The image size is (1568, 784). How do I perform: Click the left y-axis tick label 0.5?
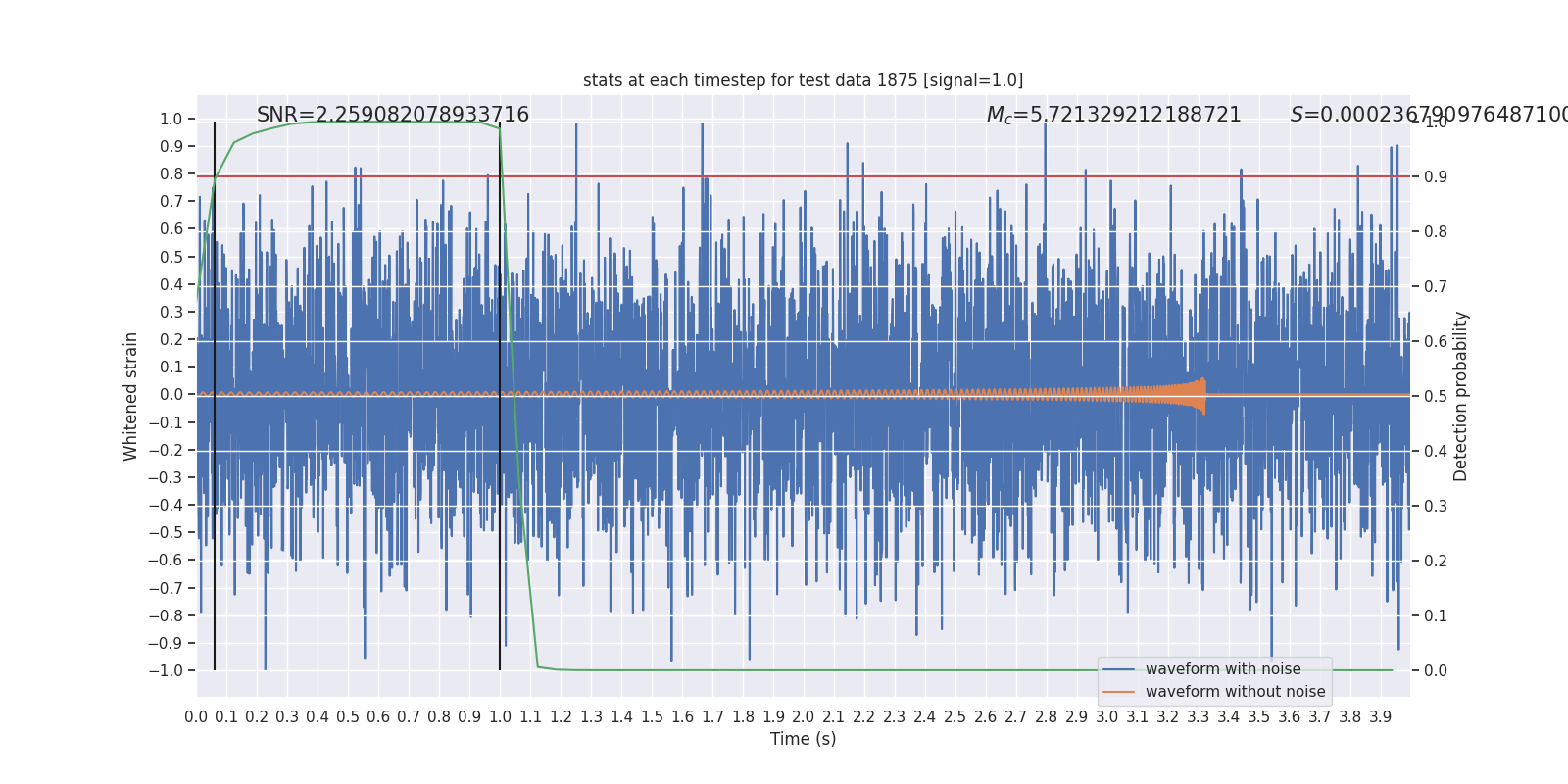(171, 257)
